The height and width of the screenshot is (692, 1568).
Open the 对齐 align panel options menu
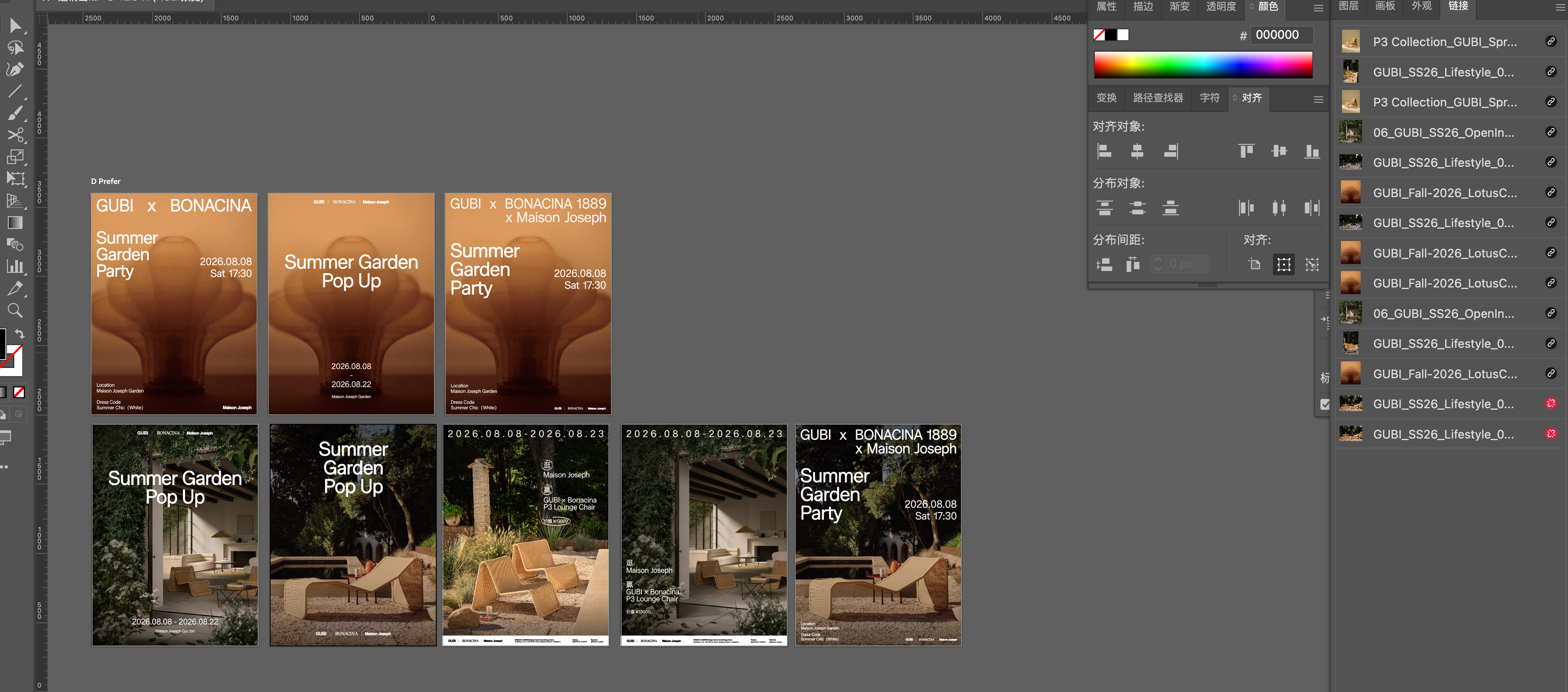pos(1319,100)
